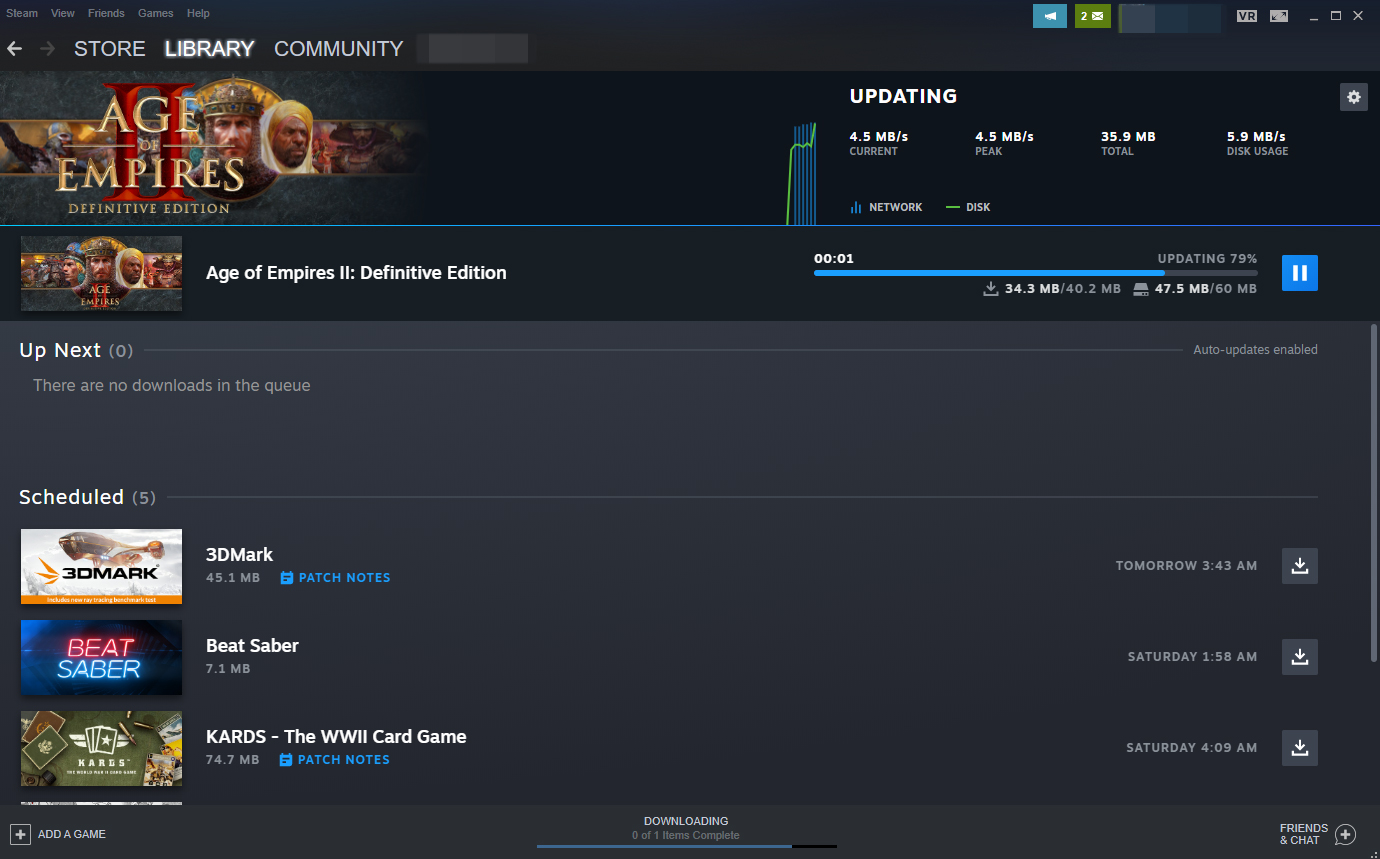
Task: Open the Friends menu
Action: click(x=106, y=13)
